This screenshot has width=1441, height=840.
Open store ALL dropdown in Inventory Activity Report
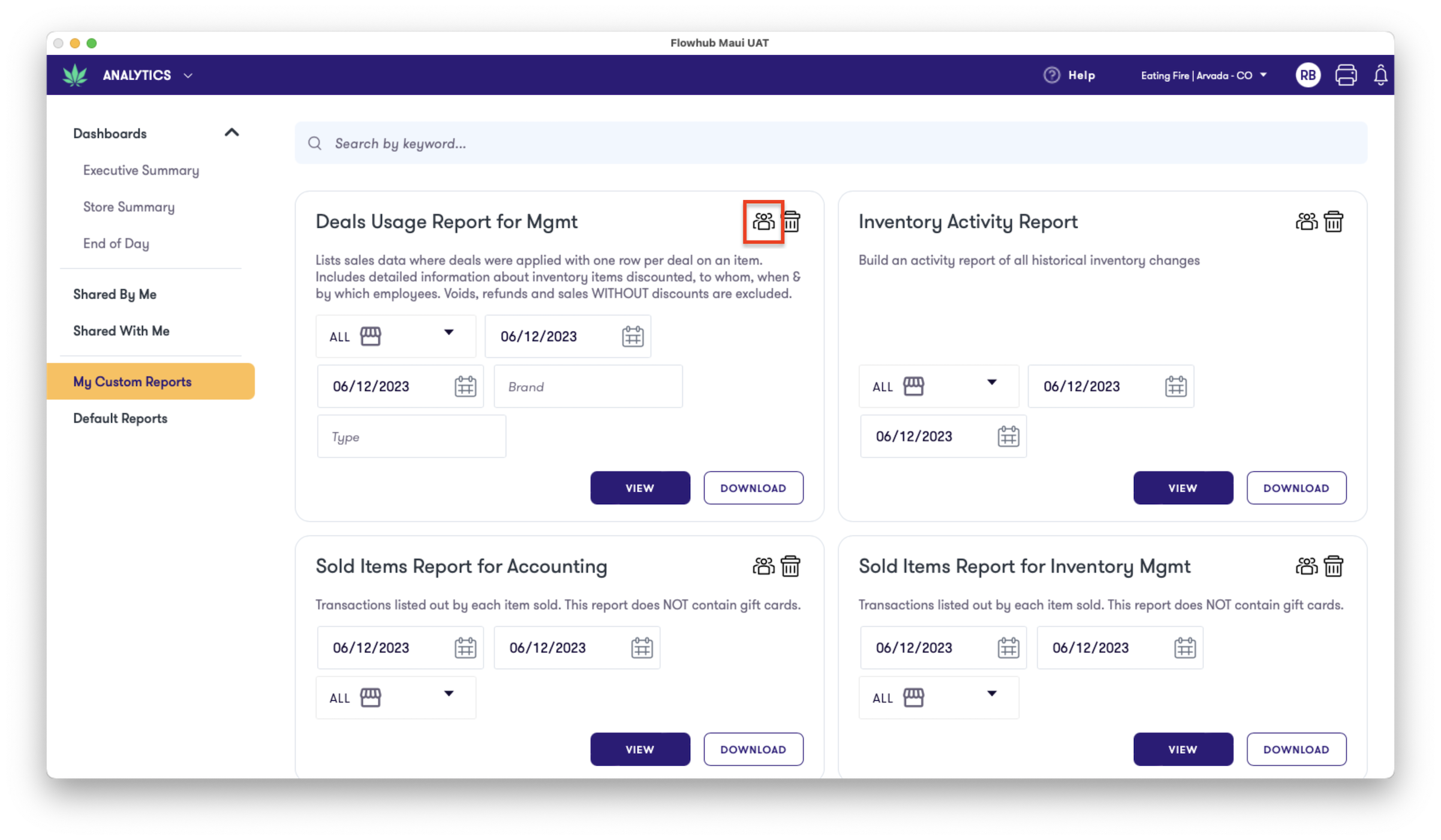tap(938, 386)
